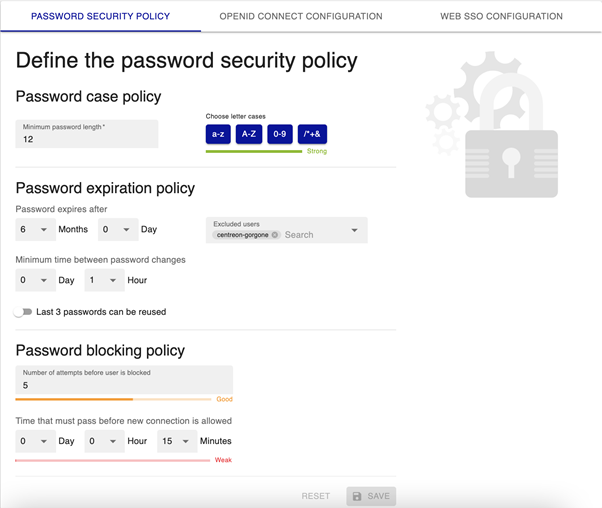Toggle uppercase A-Z letter case
602x508 pixels.
[x=249, y=134]
